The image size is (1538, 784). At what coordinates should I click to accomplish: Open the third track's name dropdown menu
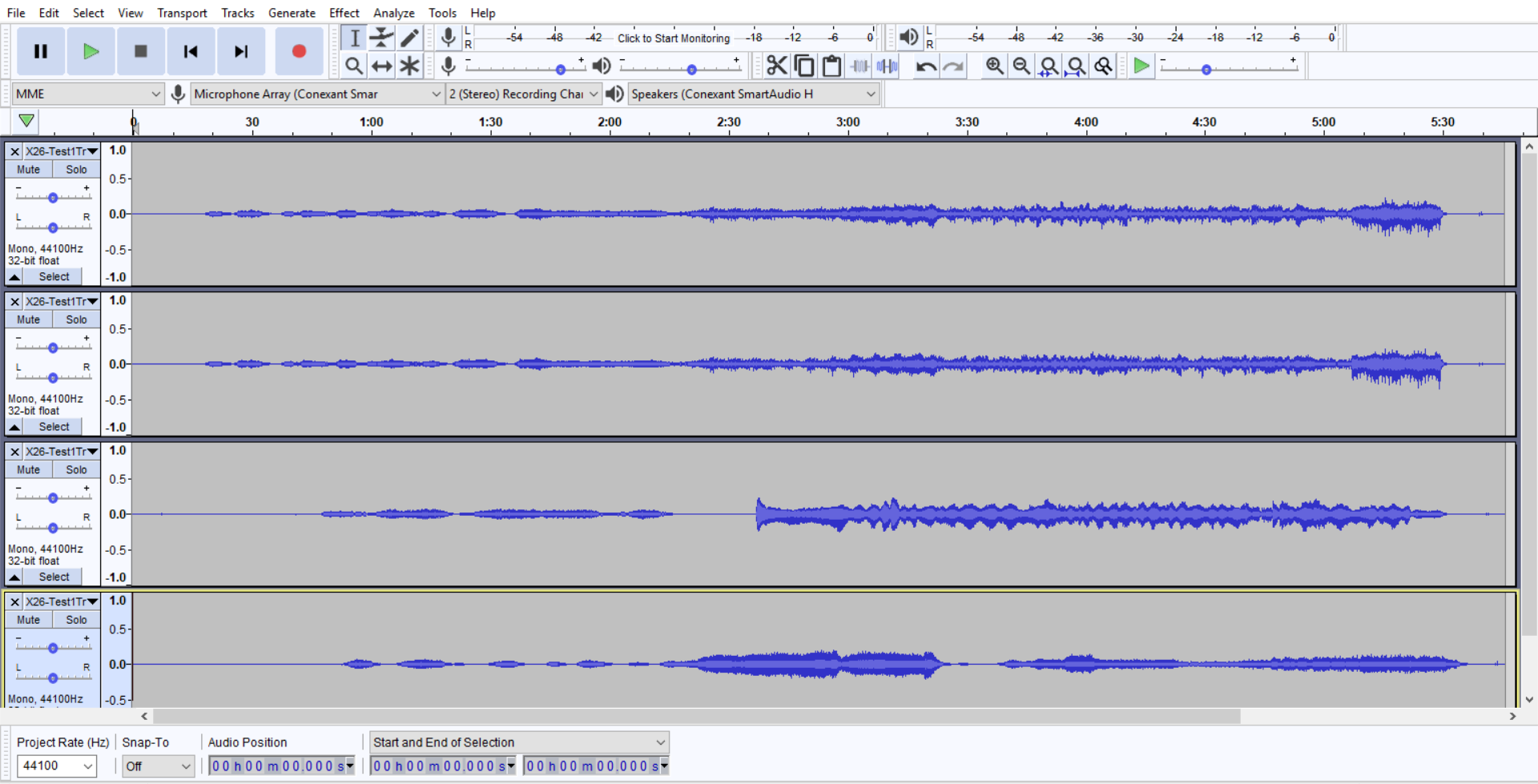coord(61,451)
